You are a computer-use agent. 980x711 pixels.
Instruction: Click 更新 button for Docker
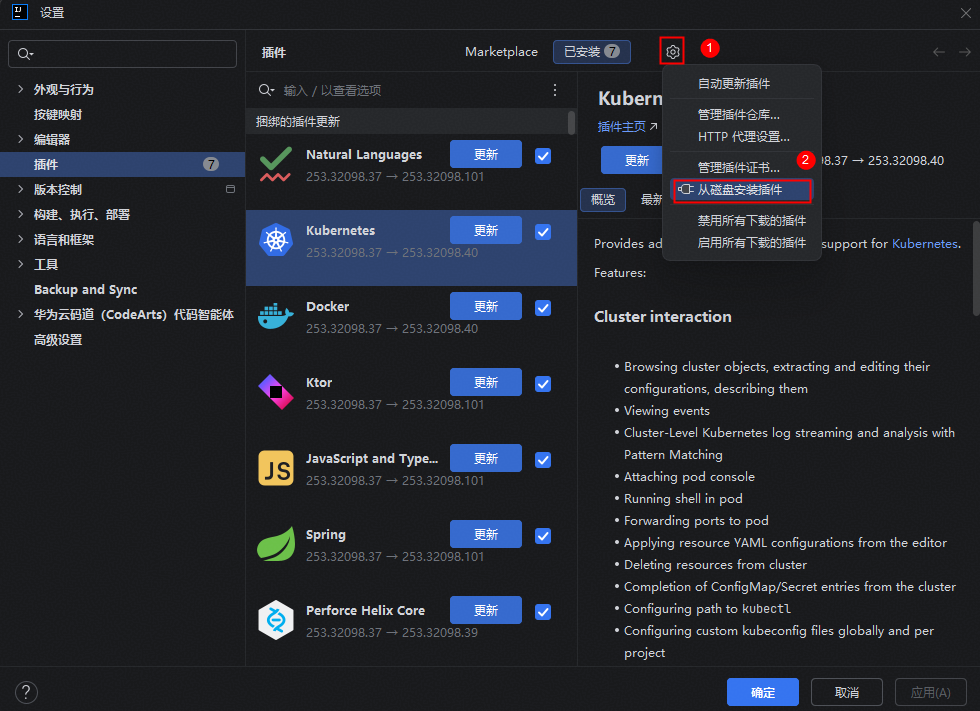click(x=486, y=306)
